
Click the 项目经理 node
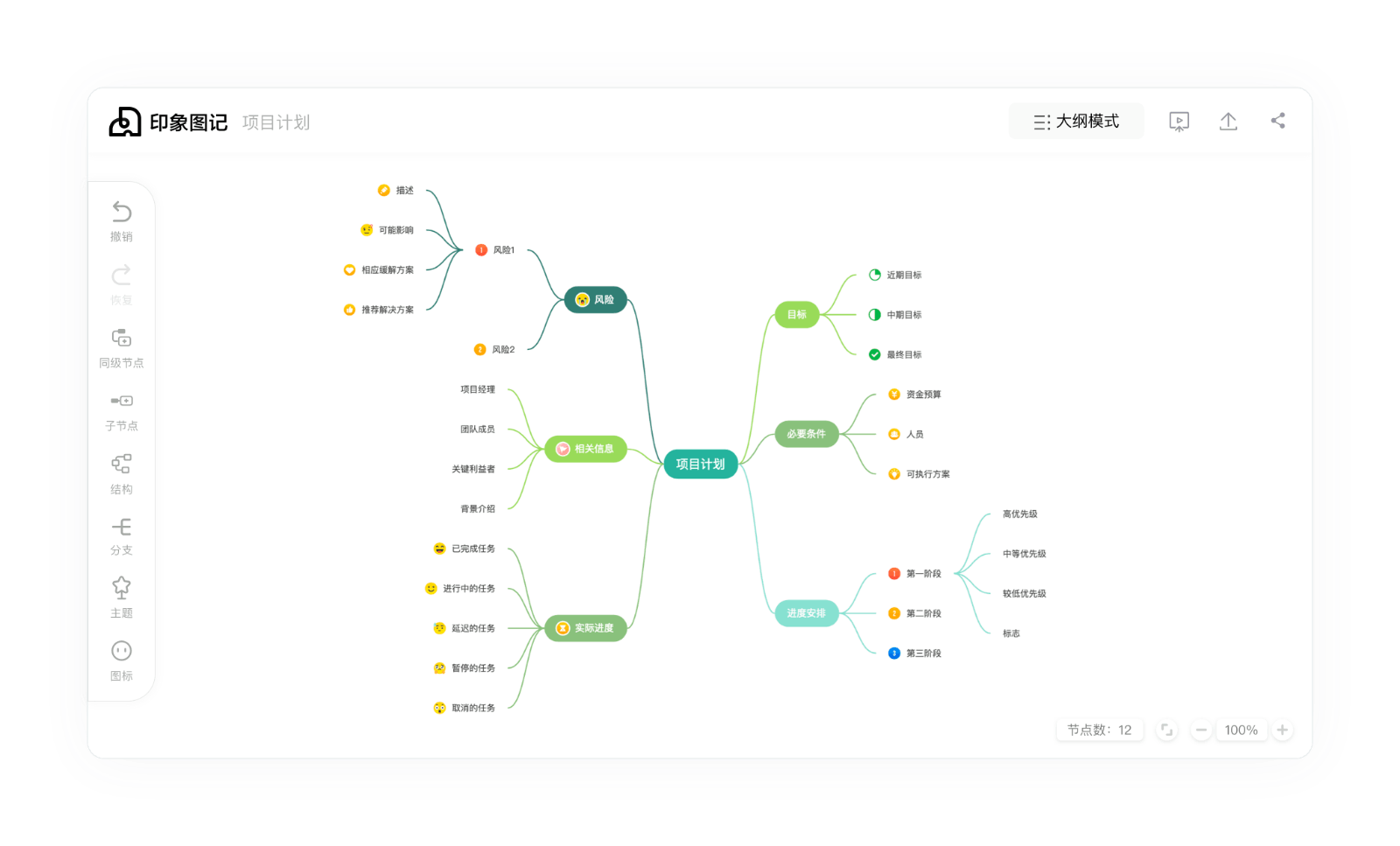[x=478, y=389]
